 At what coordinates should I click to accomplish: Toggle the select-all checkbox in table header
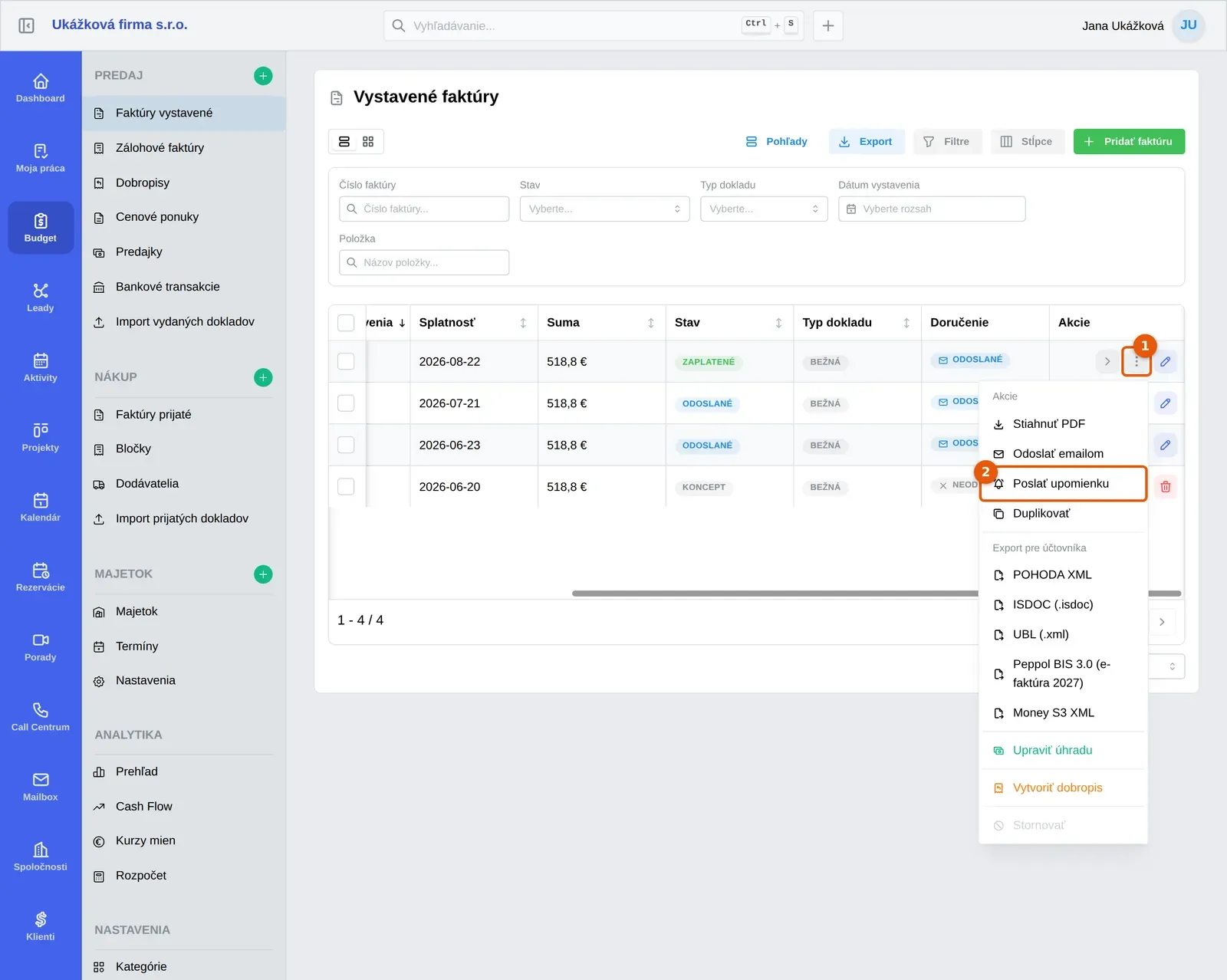(x=347, y=323)
